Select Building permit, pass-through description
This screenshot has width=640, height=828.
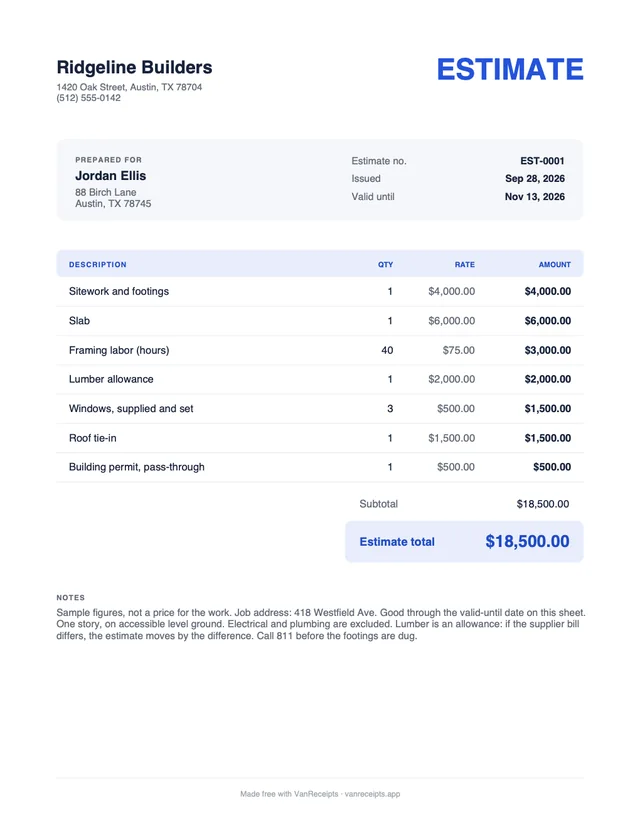point(136,467)
